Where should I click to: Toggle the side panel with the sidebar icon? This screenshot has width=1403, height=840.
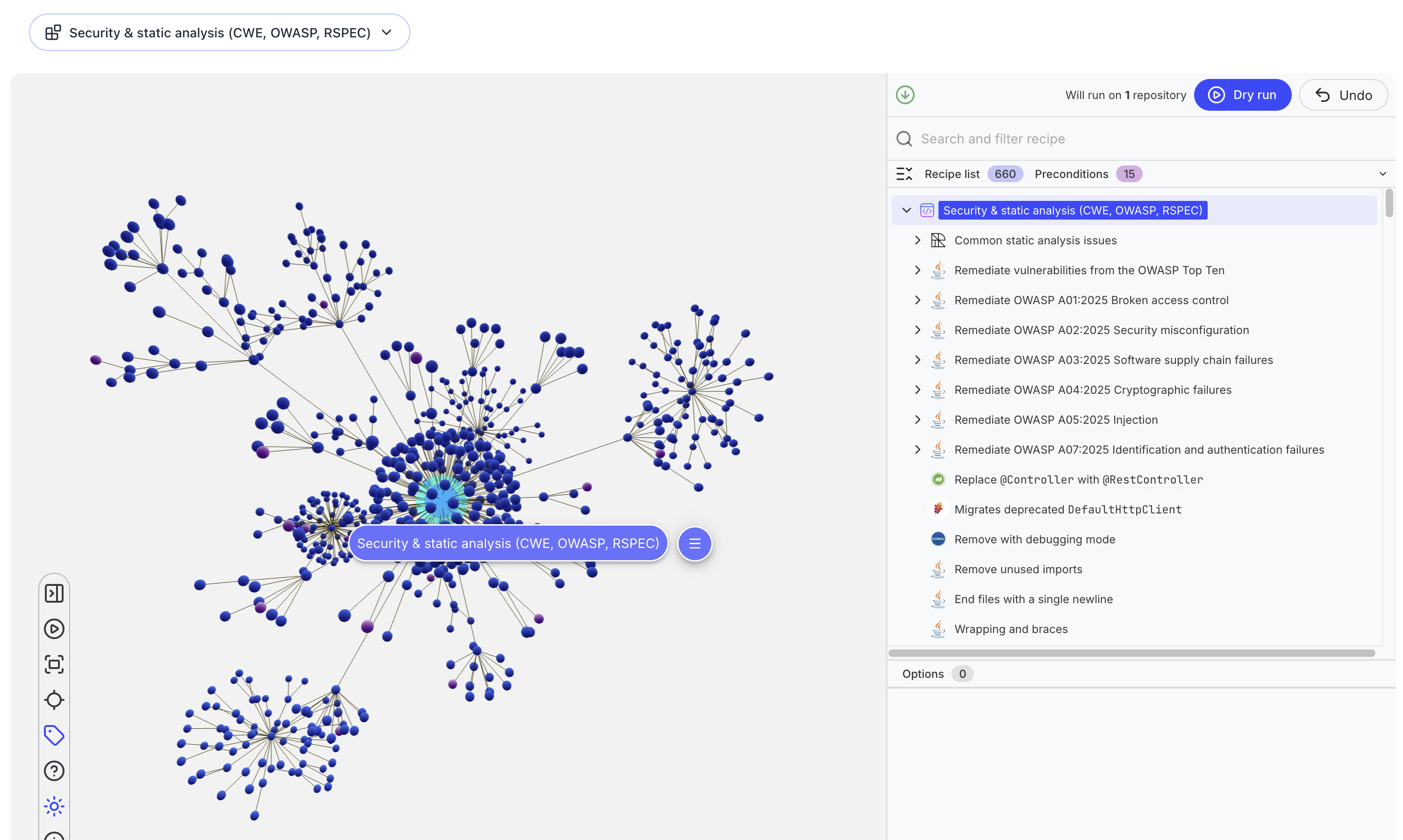tap(54, 594)
